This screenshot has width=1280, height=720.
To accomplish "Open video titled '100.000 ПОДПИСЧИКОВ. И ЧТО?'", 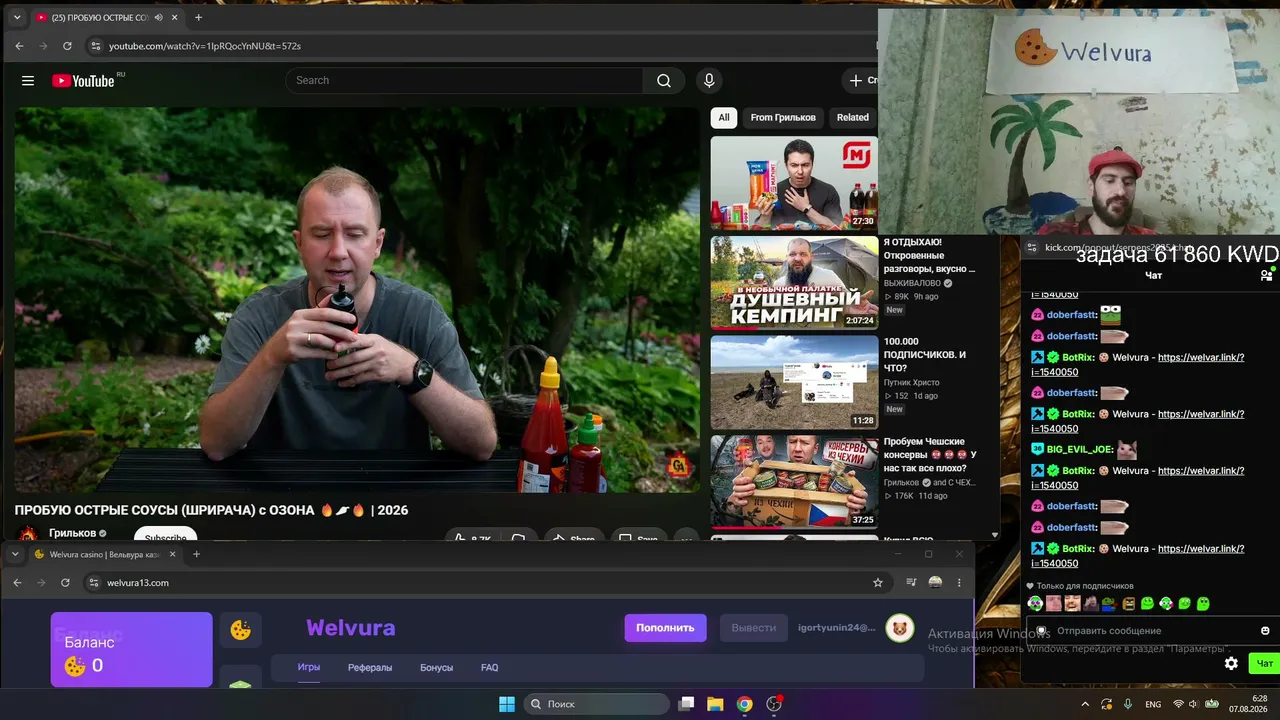I will pos(925,355).
